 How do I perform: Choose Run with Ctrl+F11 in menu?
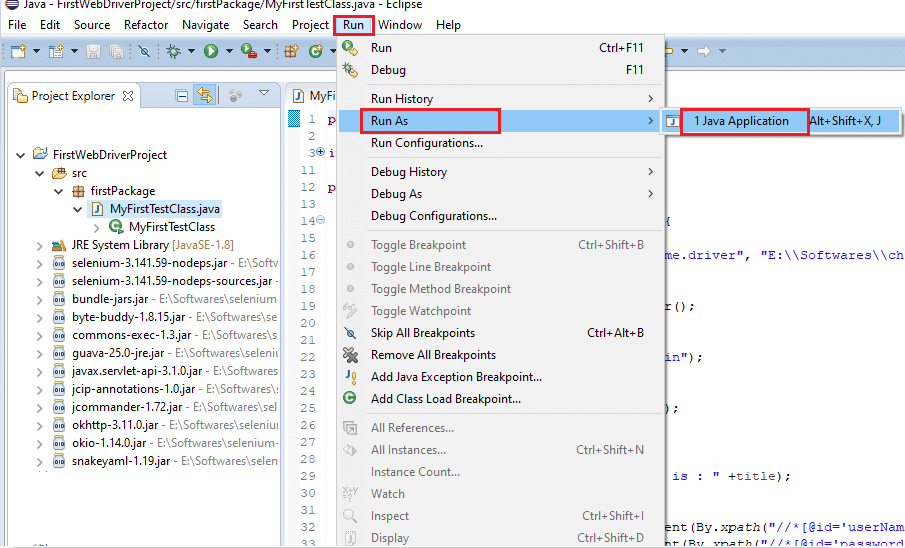click(x=501, y=48)
